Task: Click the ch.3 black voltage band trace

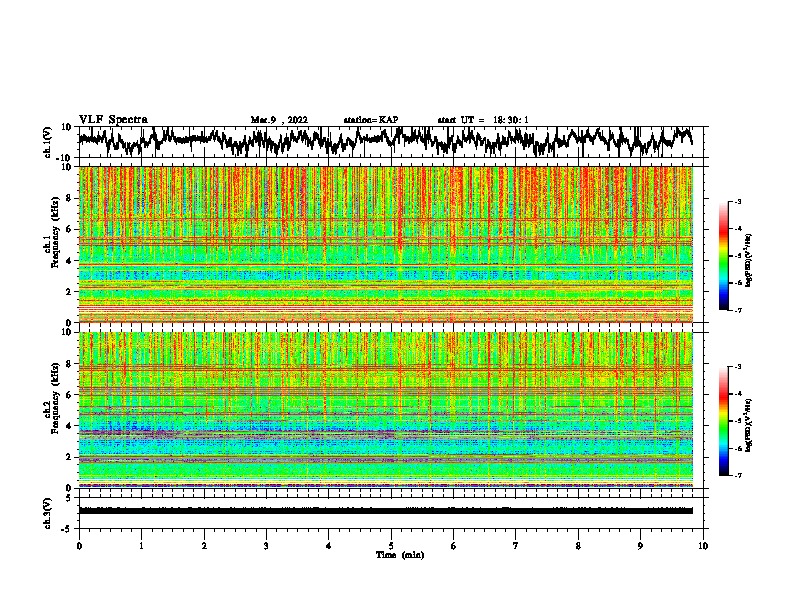Action: [386, 511]
